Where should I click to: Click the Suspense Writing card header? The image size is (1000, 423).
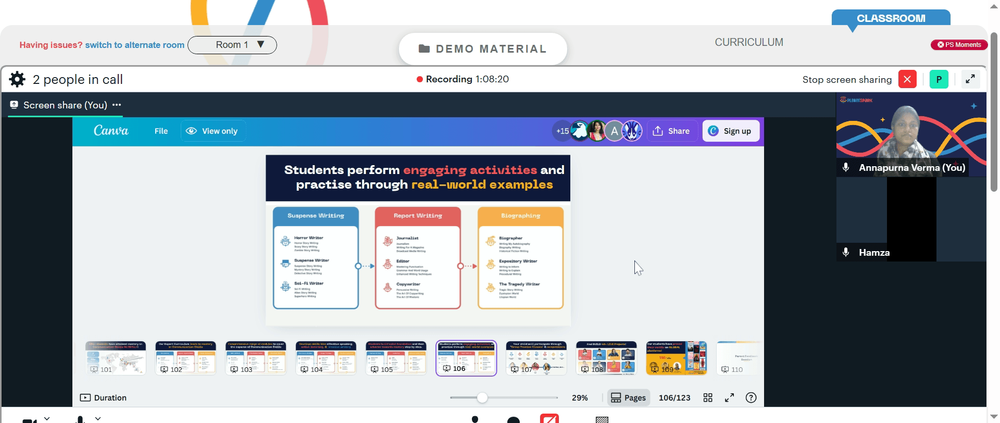316,216
